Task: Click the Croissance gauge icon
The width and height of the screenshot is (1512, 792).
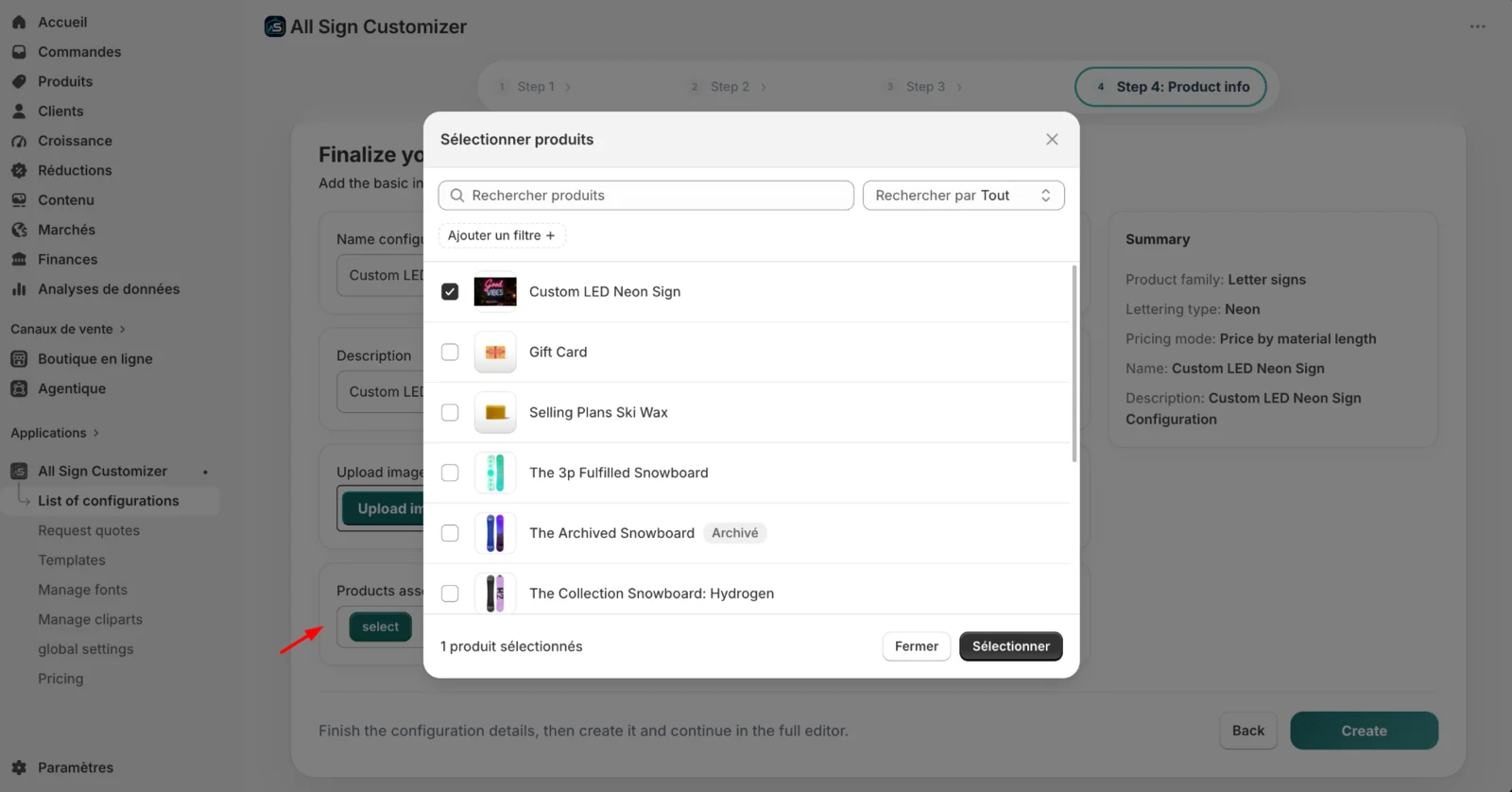Action: pos(19,141)
